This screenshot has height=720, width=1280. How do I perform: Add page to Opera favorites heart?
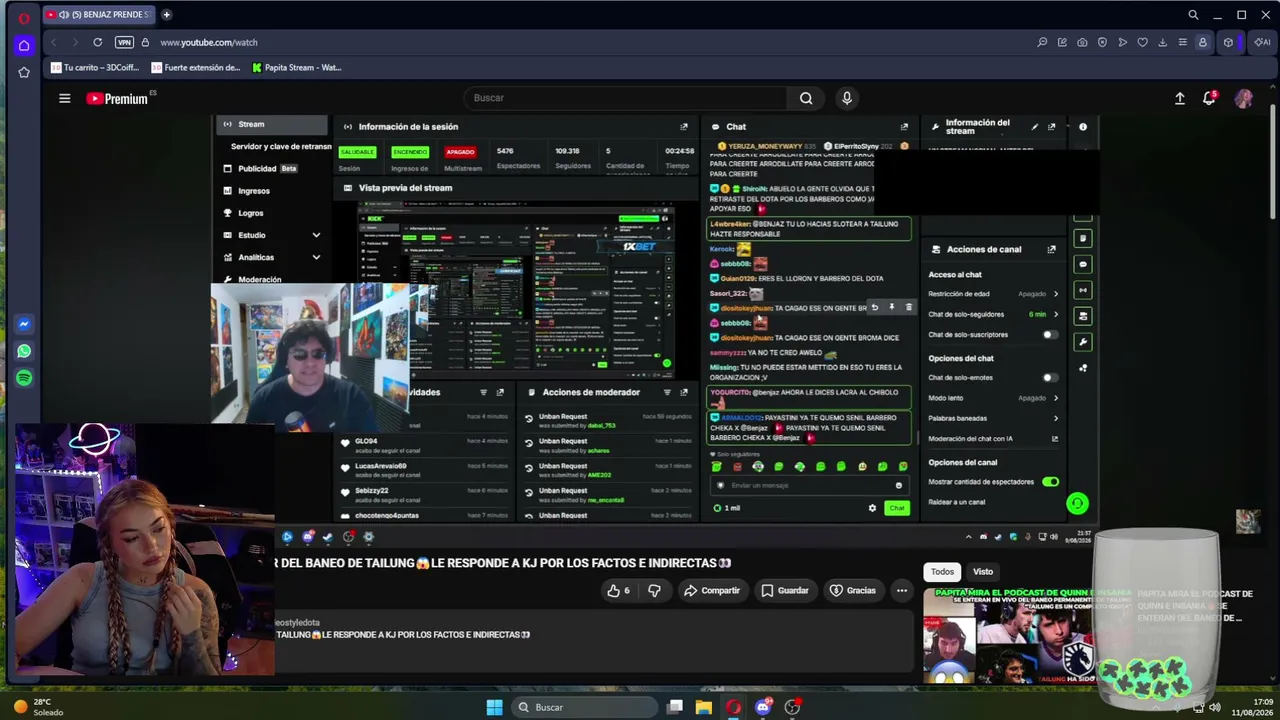pos(1142,42)
